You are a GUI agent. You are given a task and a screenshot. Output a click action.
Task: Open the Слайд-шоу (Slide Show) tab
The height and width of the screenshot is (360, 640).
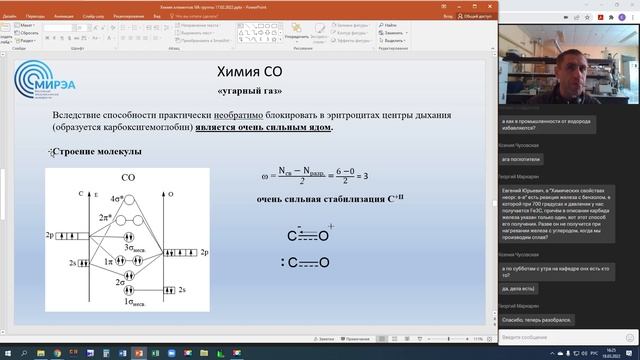[x=93, y=16]
